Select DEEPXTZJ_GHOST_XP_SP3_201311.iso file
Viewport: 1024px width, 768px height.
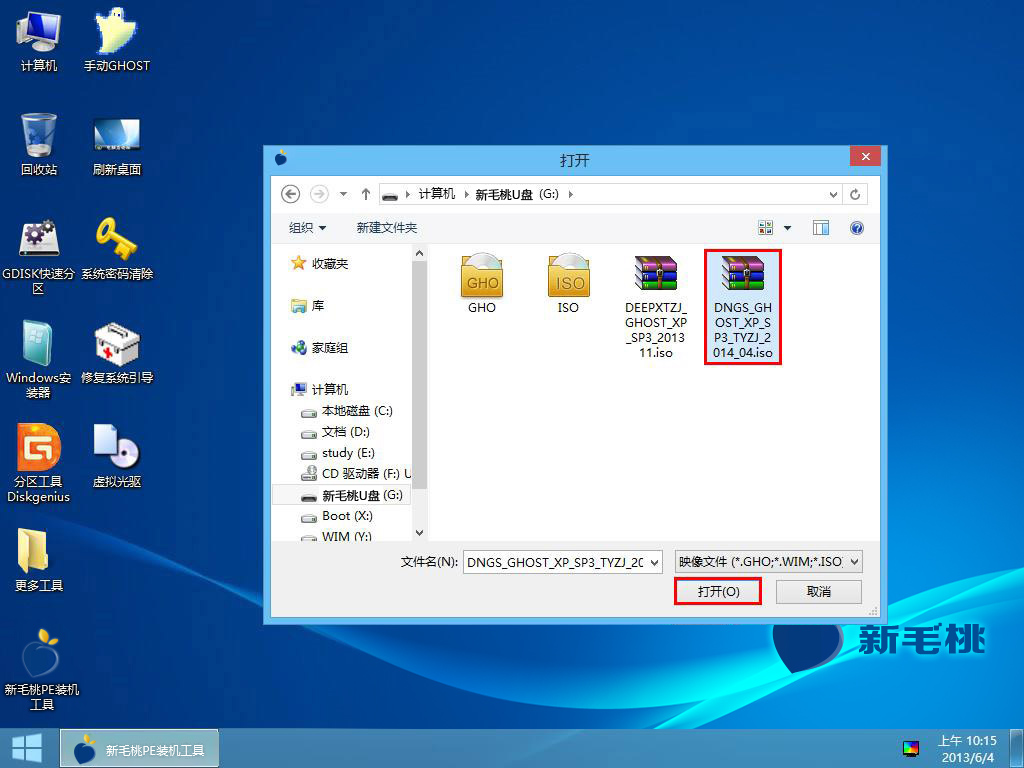click(x=656, y=306)
